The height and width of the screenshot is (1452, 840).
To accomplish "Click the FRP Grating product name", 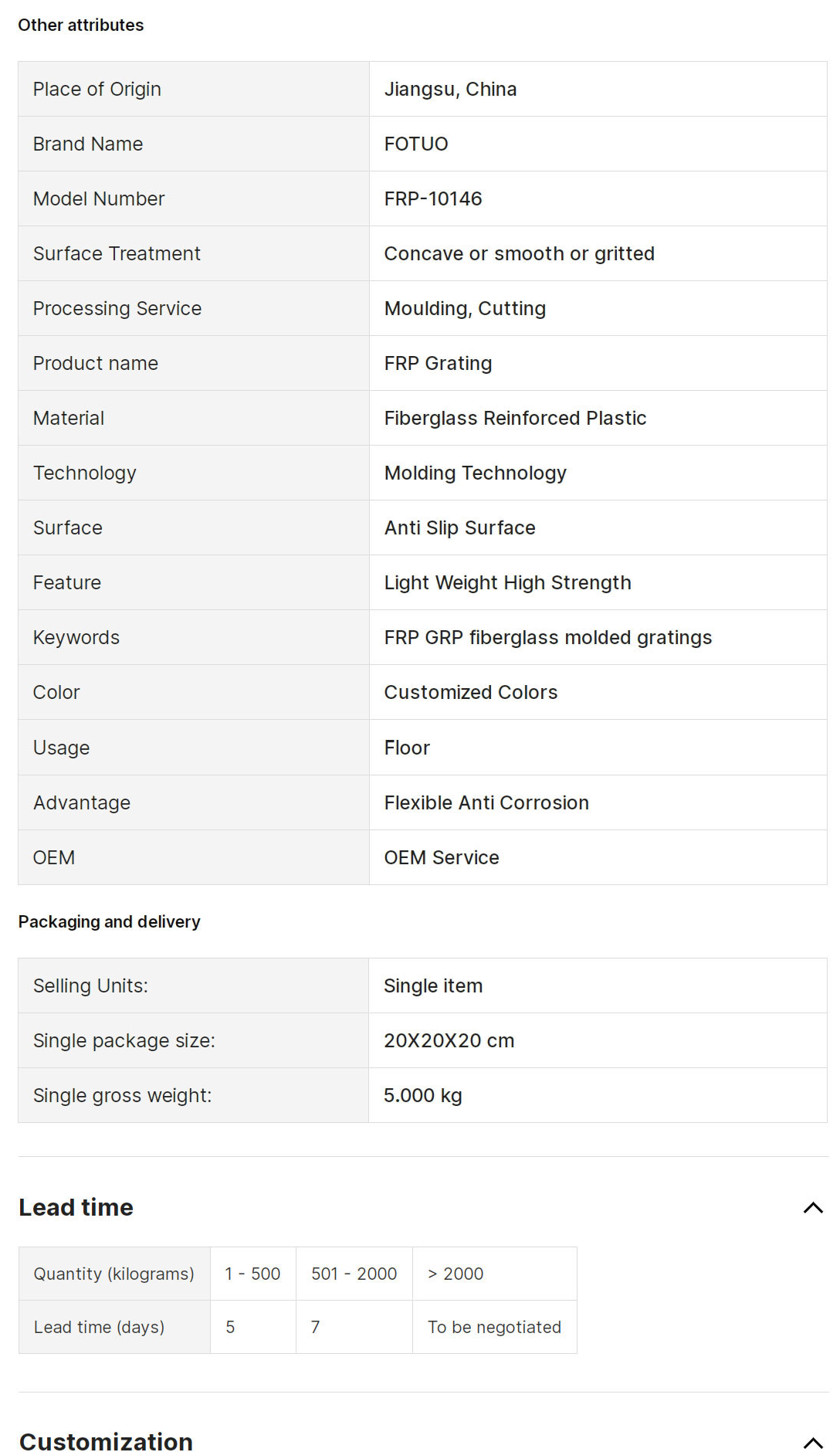I will click(x=438, y=364).
